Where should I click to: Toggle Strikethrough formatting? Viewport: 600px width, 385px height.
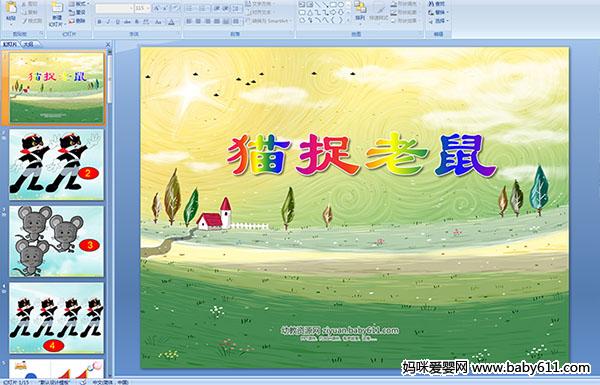click(x=127, y=22)
